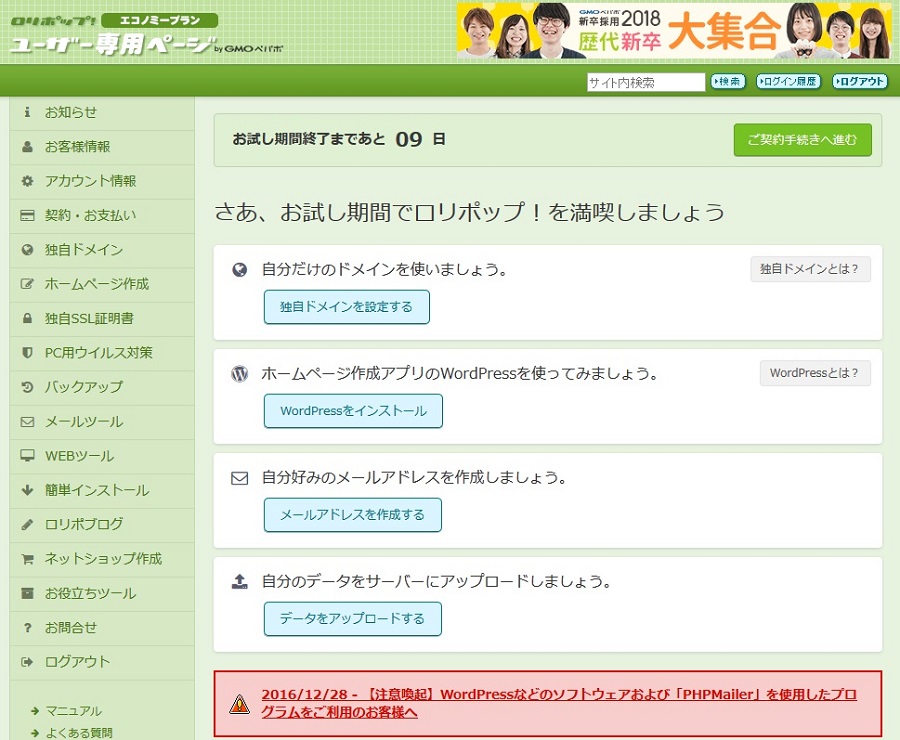This screenshot has width=900, height=740.
Task: Click the envelope icon beside メールツール
Action: click(x=27, y=421)
